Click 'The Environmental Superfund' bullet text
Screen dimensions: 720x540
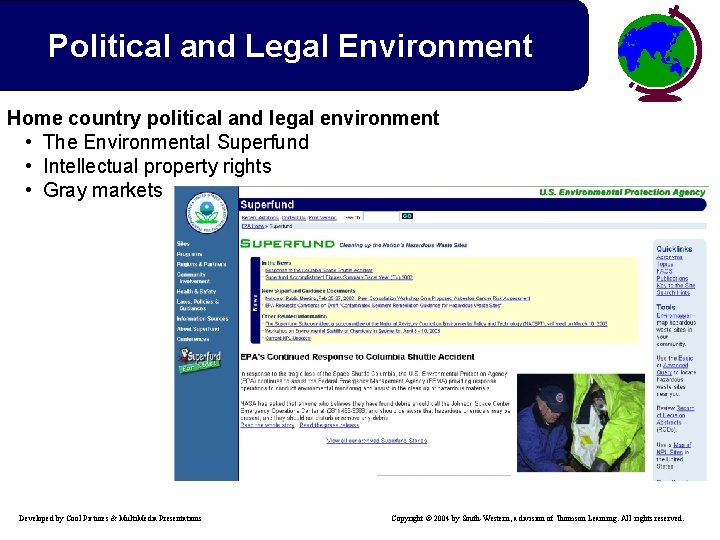point(176,142)
